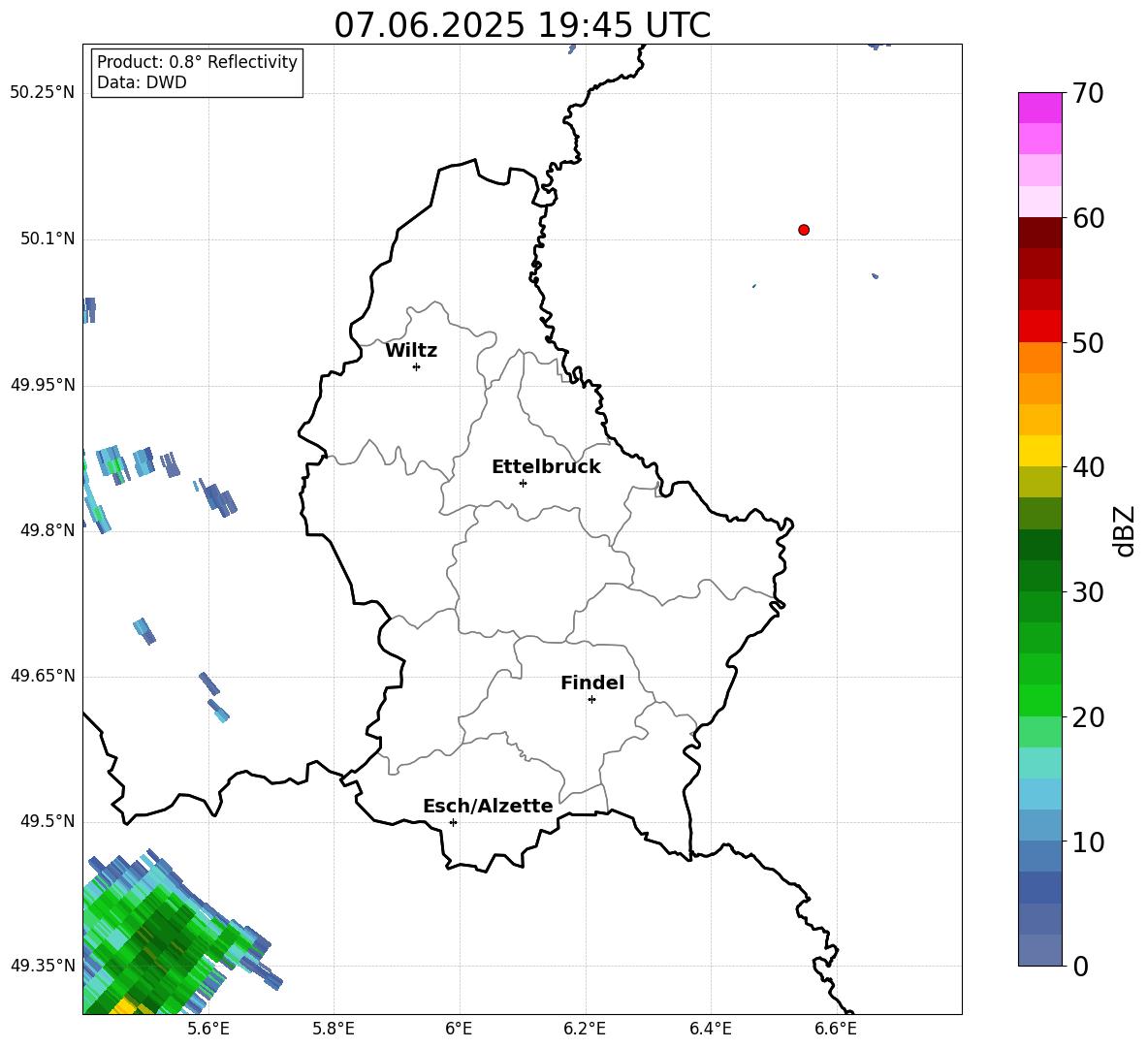Click the 50 label on the colorbar
The height and width of the screenshot is (1048, 1148).
point(1088,343)
